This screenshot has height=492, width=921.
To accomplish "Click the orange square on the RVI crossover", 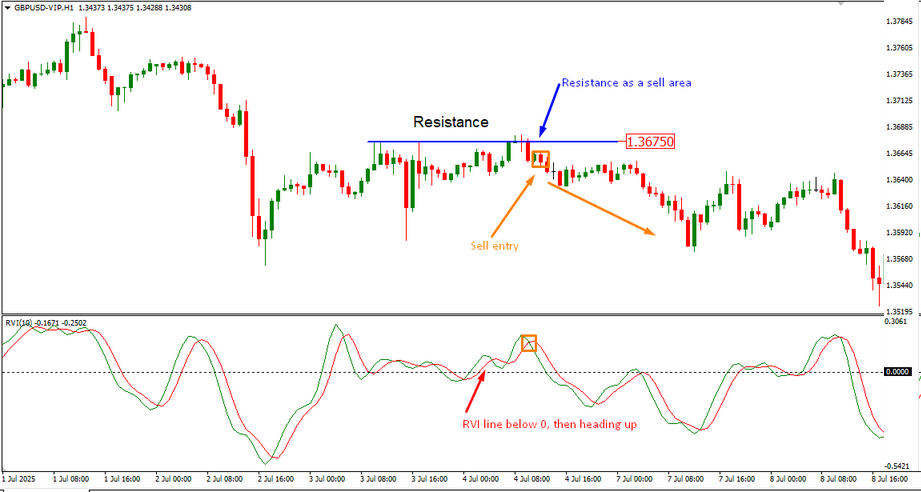I will 529,343.
